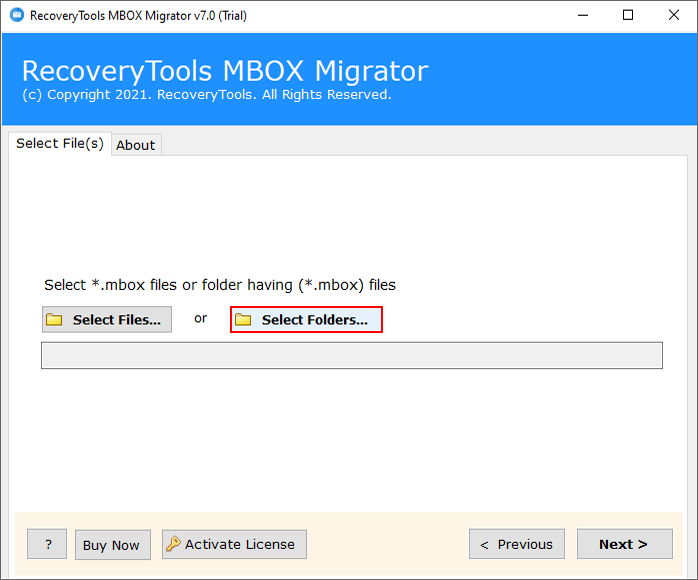Click the Select Folders... button
This screenshot has height=580, width=698.
(x=306, y=319)
